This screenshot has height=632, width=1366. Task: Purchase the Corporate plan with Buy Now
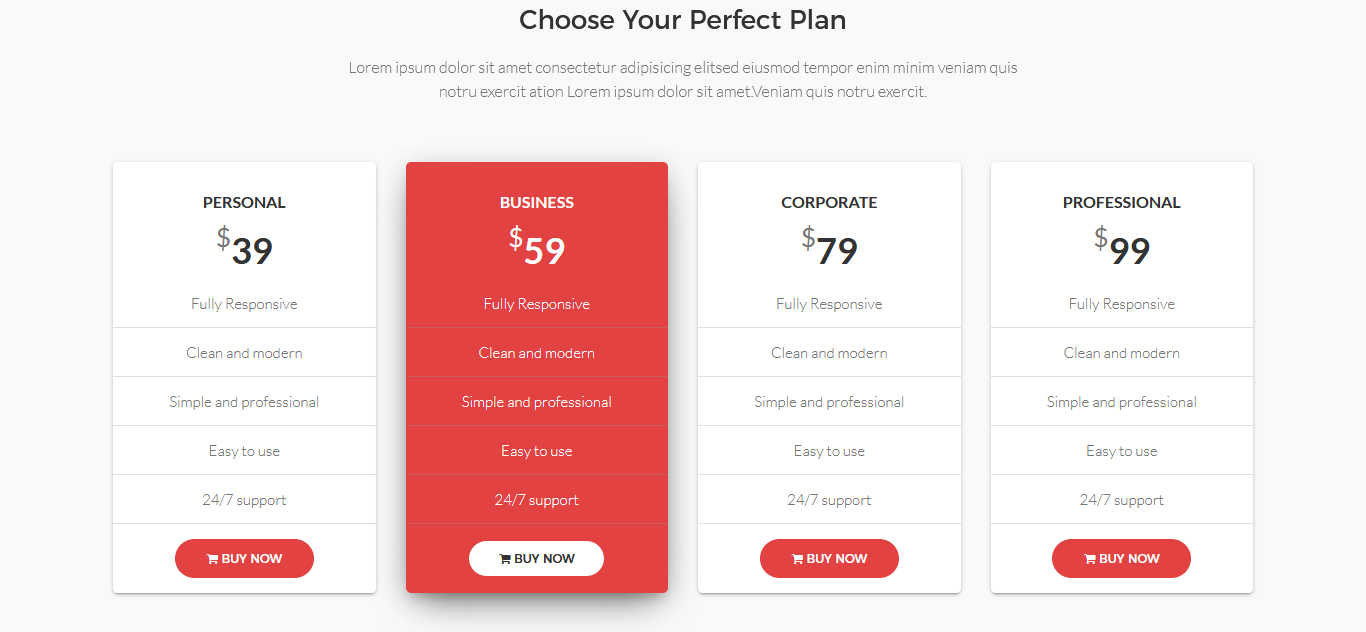(x=829, y=559)
